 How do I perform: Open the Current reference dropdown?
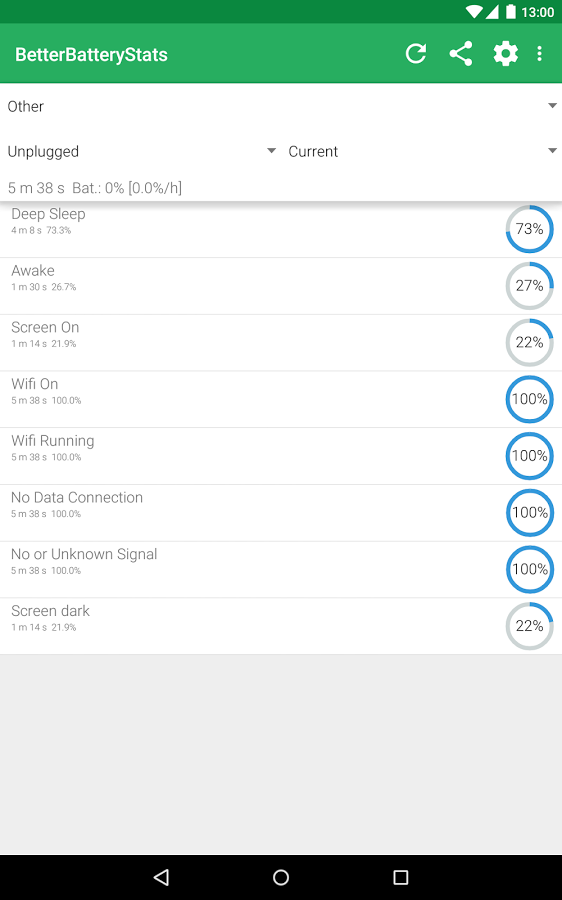421,152
